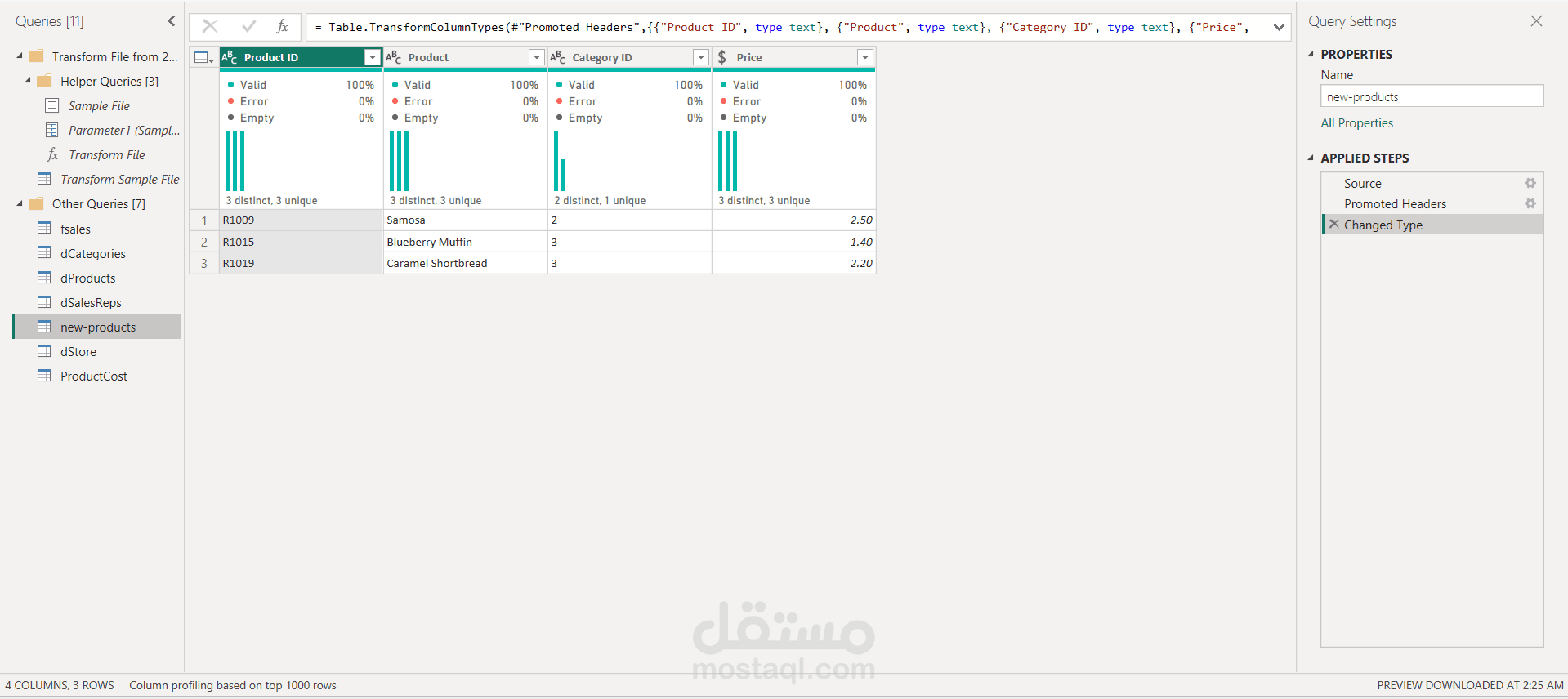Click the R1009 cell
This screenshot has width=1568, height=699.
pos(302,220)
